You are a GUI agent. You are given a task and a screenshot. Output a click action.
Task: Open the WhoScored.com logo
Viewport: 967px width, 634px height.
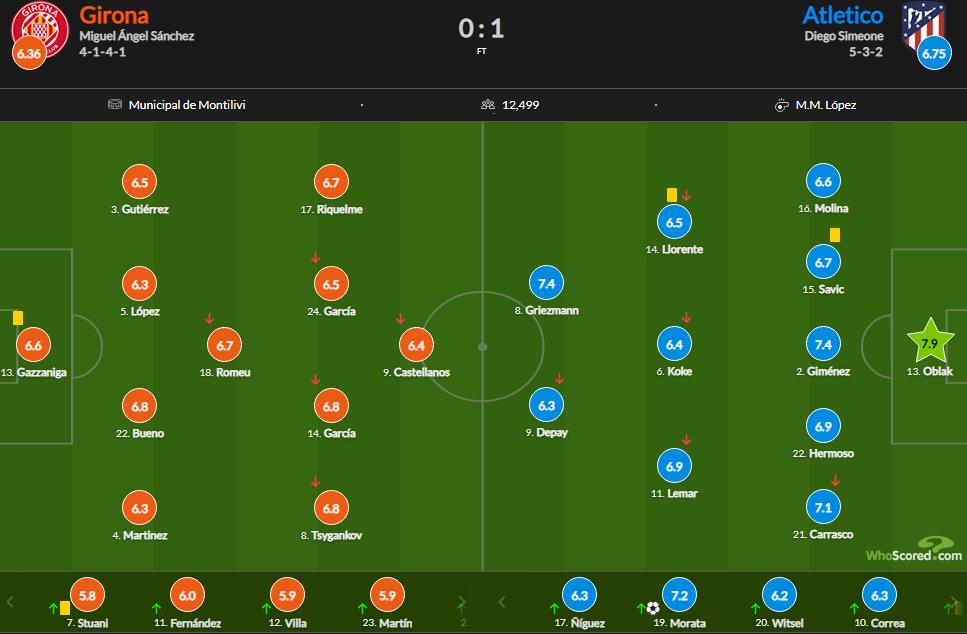[x=913, y=552]
